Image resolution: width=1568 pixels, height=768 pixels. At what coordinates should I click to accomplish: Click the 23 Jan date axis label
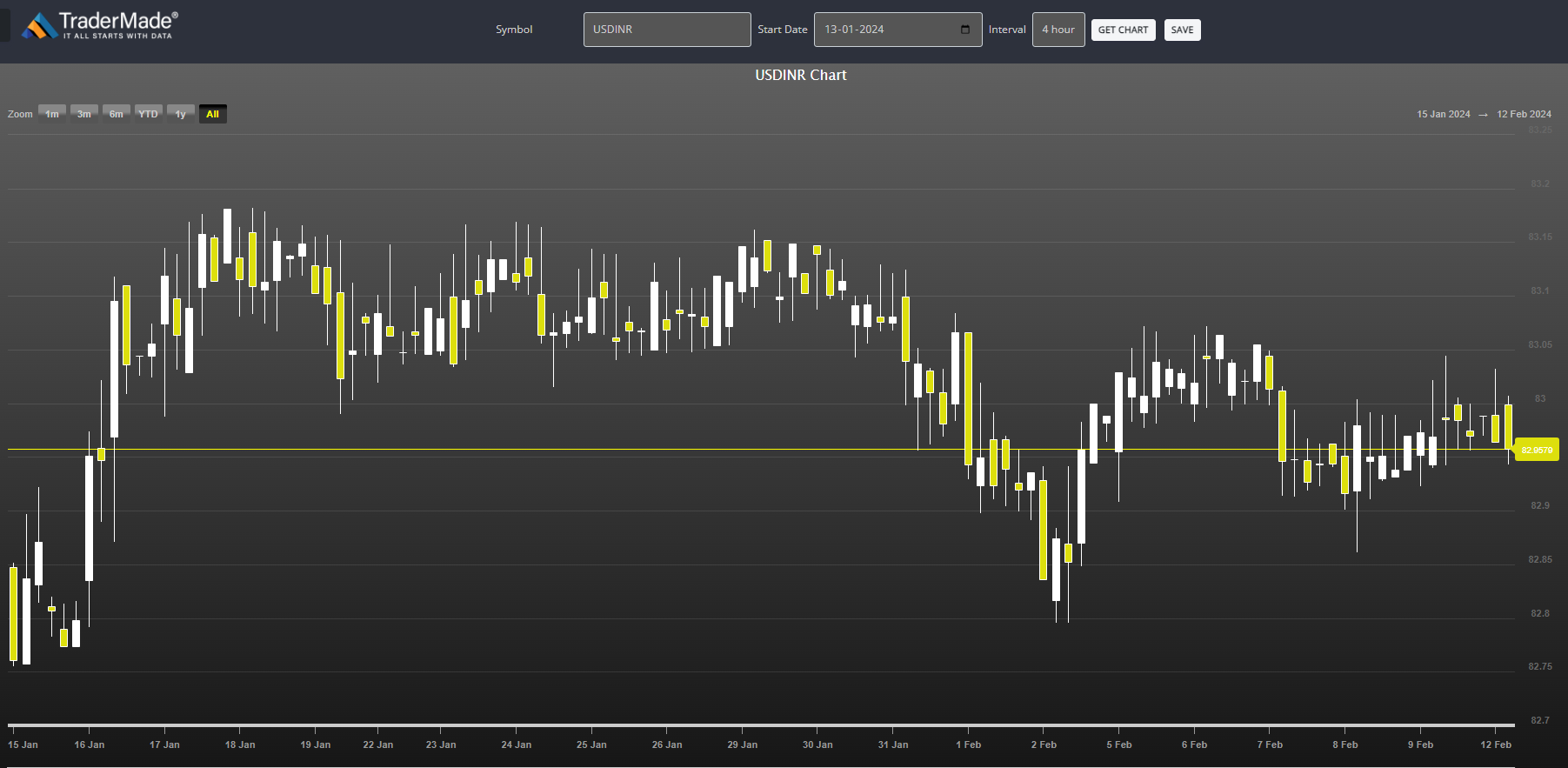(x=441, y=745)
